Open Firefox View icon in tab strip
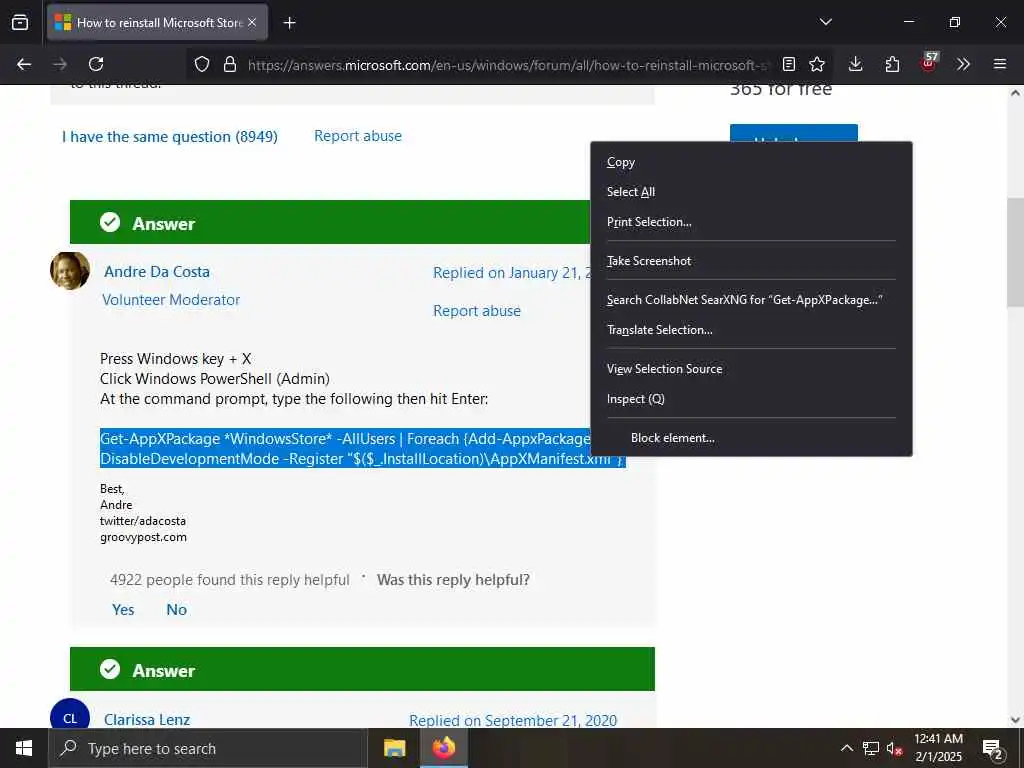Screen dimensions: 1024x768 tap(20, 22)
